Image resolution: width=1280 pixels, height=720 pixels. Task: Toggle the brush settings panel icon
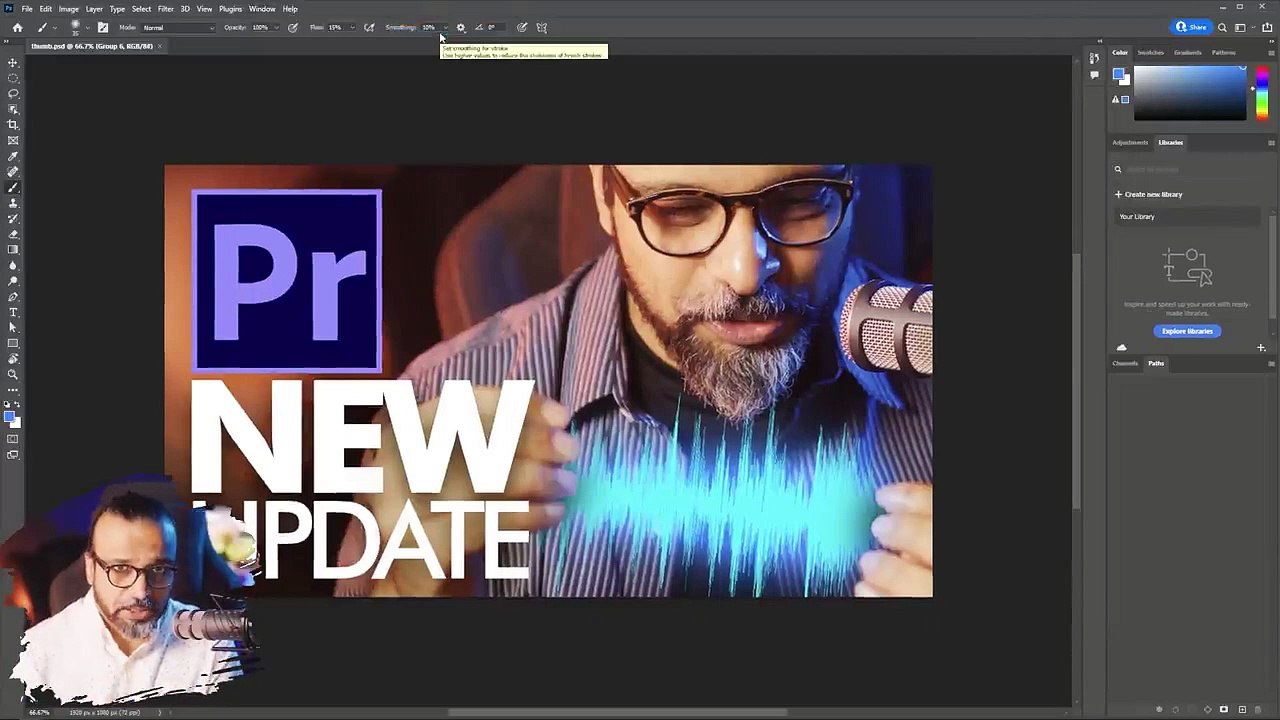(103, 27)
